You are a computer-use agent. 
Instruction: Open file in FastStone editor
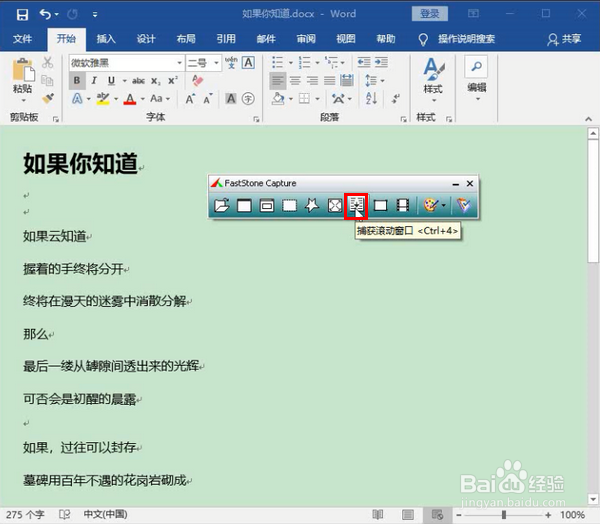coord(222,206)
